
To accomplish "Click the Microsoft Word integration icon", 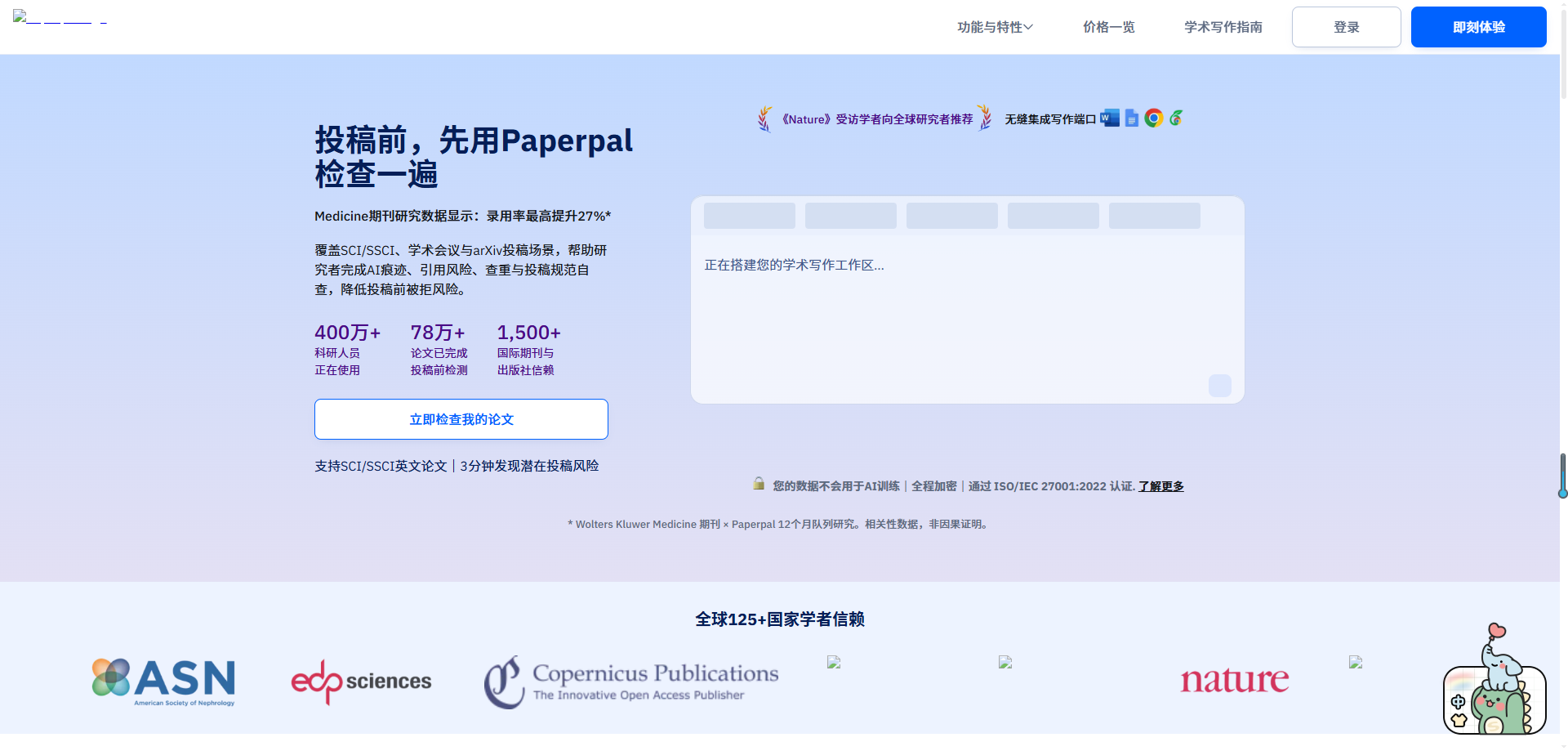I will [1110, 118].
